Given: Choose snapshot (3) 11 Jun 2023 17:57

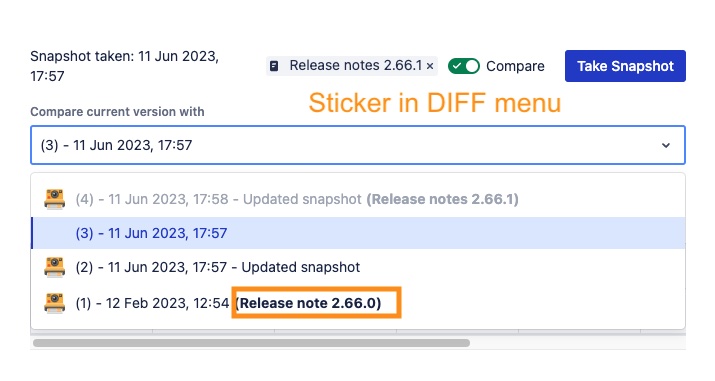Looking at the screenshot, I should (x=358, y=233).
